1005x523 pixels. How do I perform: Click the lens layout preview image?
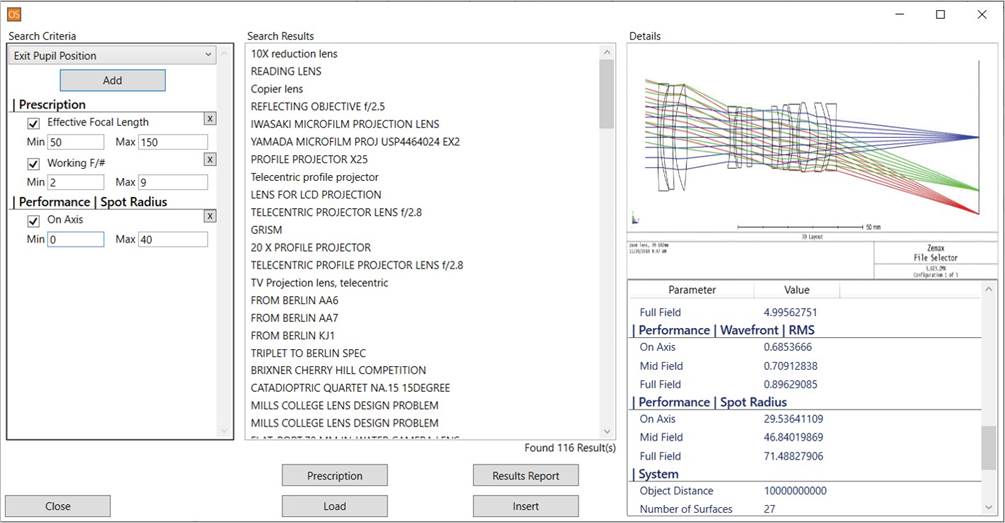pyautogui.click(x=811, y=140)
